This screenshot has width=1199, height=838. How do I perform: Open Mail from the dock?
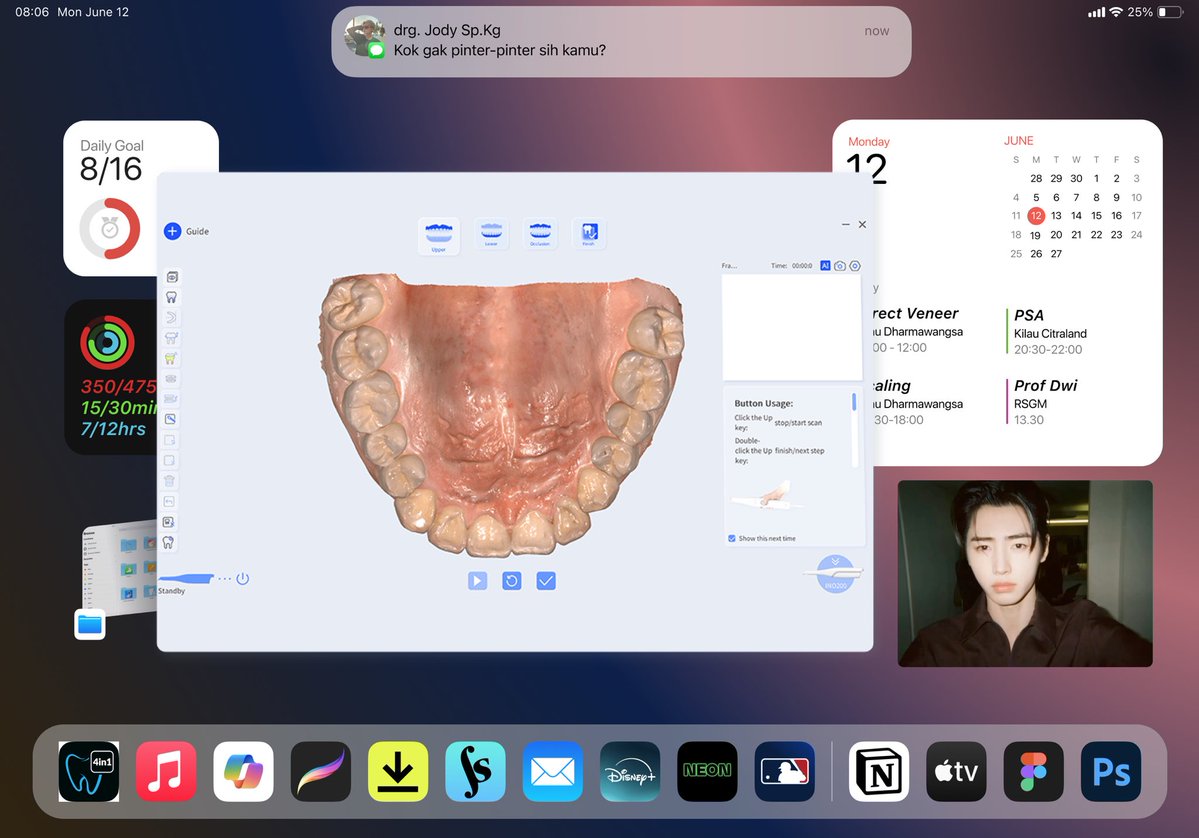[552, 771]
